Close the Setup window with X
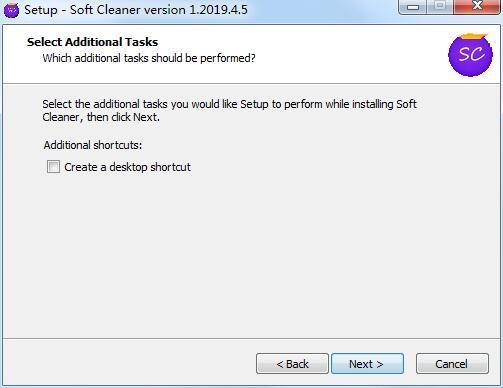The image size is (503, 388). [477, 7]
